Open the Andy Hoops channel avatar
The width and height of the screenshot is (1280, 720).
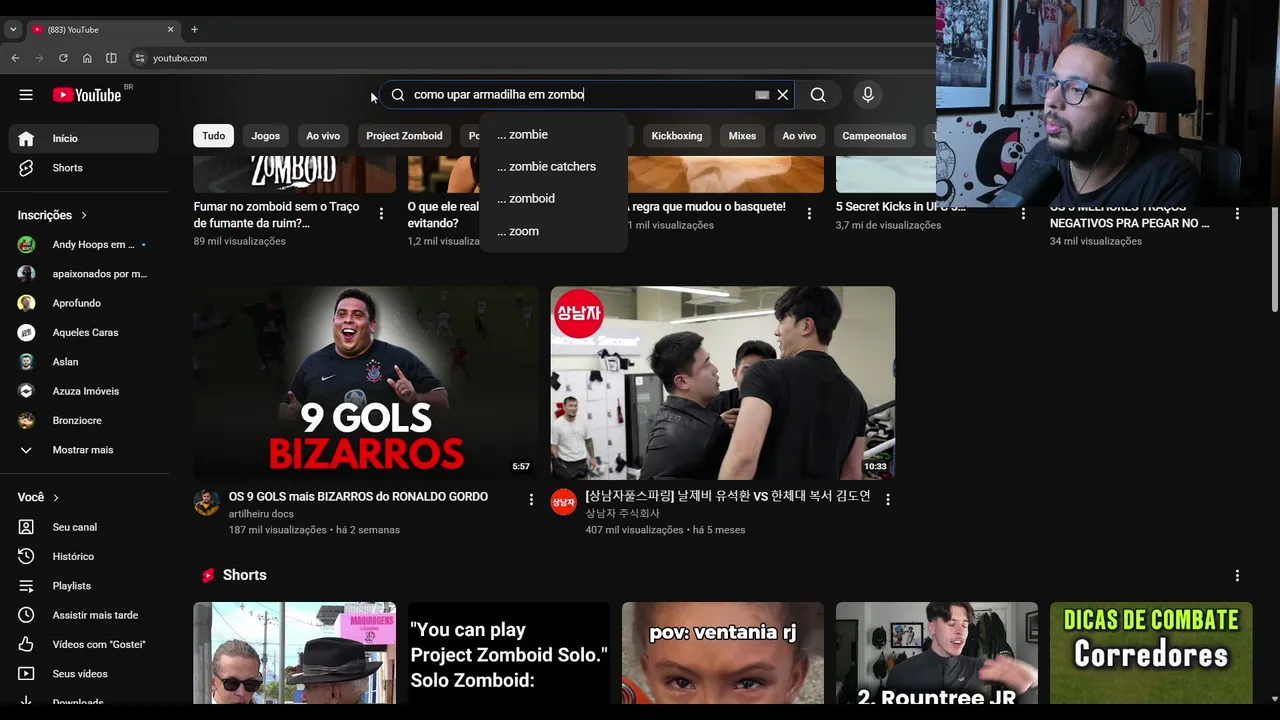coord(26,244)
